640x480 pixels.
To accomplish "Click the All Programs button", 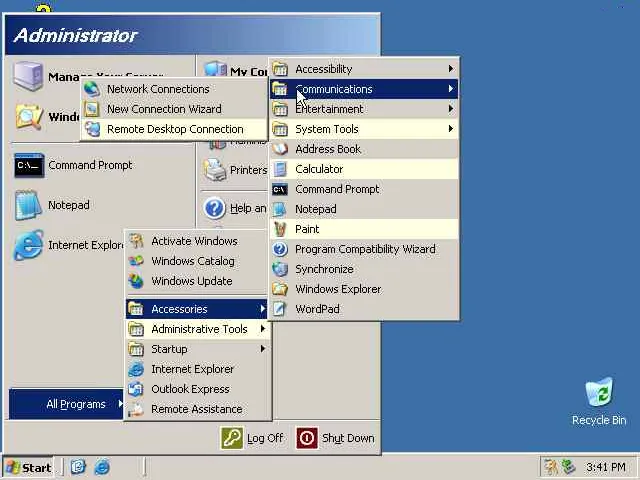I will pos(66,404).
